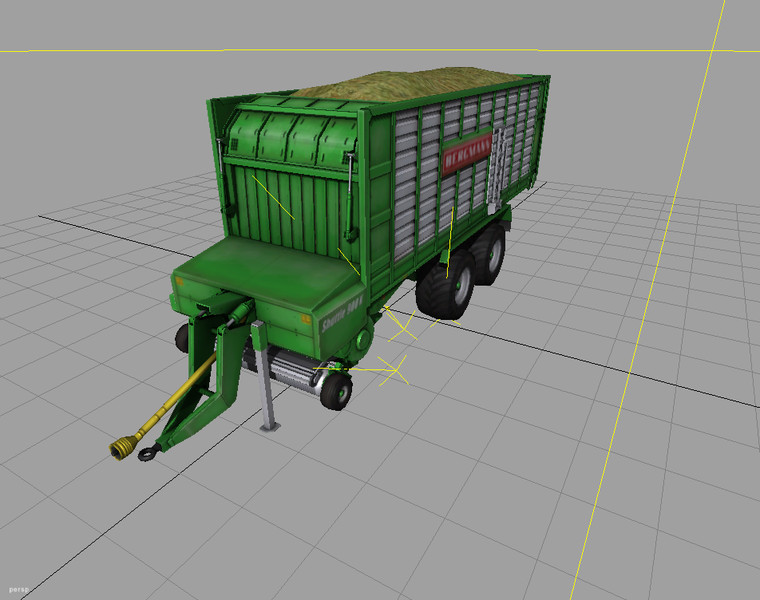The width and height of the screenshot is (760, 600).
Task: Click the persp camera label
Action: 19,589
